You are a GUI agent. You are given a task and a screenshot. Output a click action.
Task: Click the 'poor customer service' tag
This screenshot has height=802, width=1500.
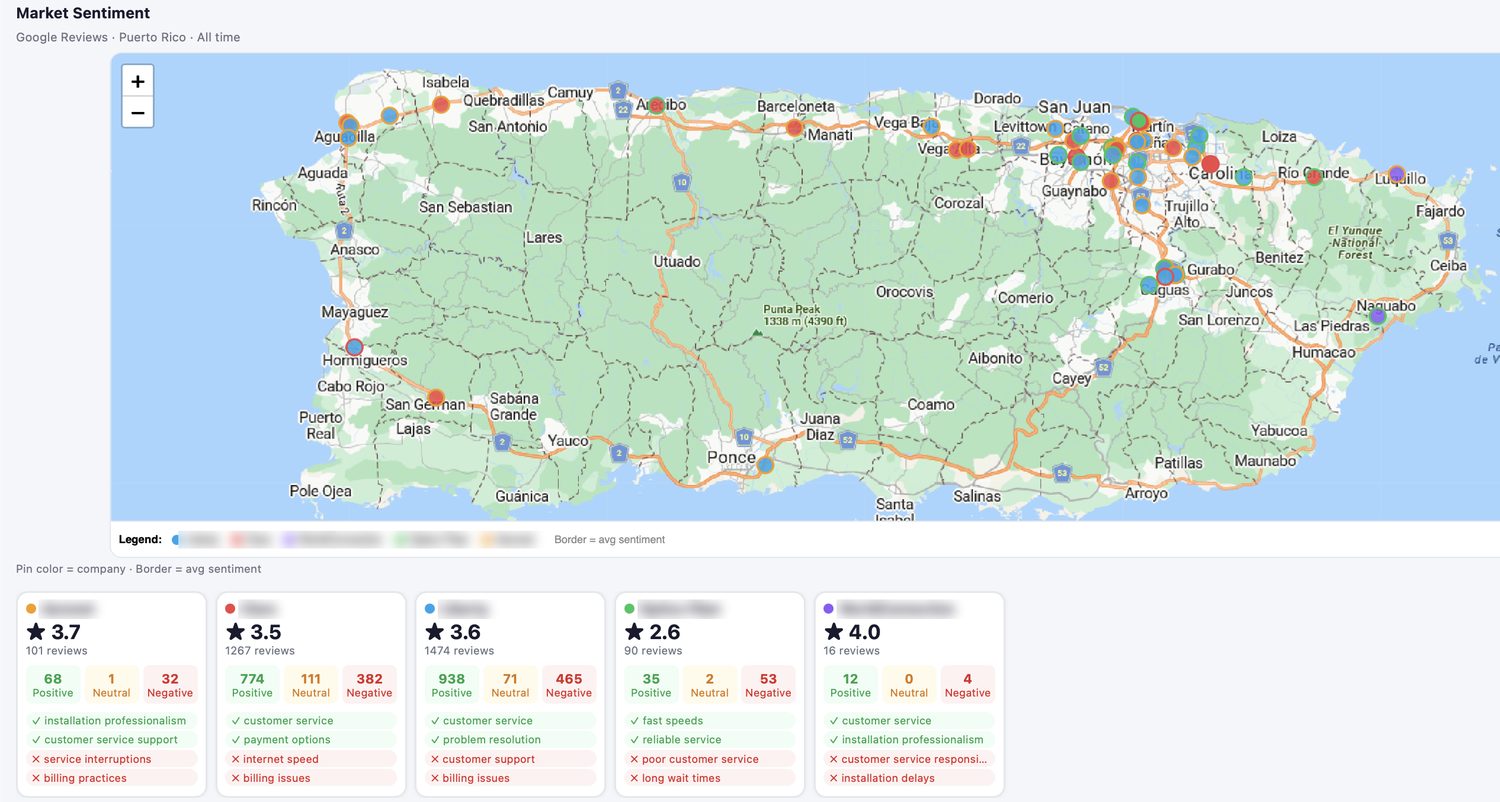coord(710,759)
